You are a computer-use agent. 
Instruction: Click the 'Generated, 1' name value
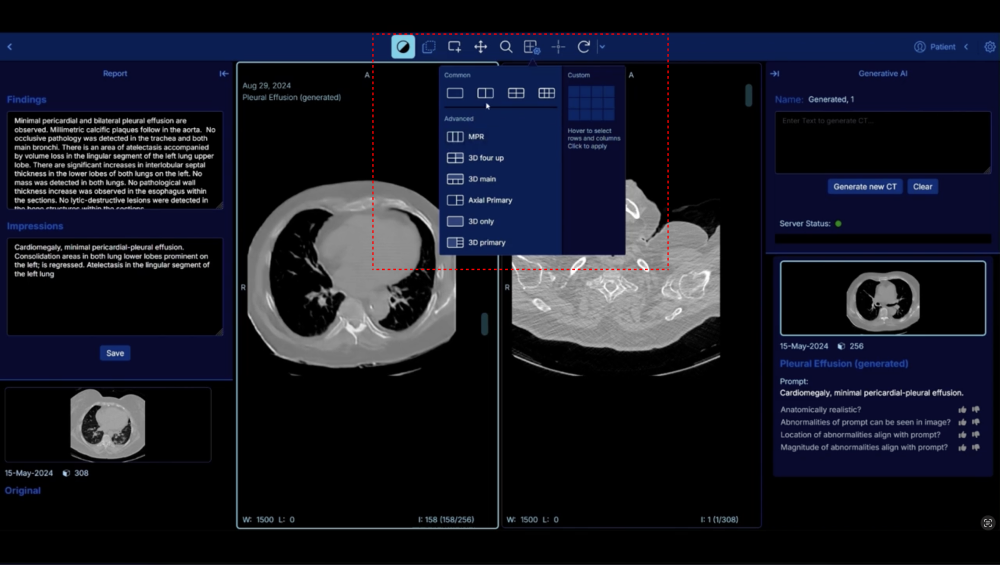pyautogui.click(x=831, y=99)
